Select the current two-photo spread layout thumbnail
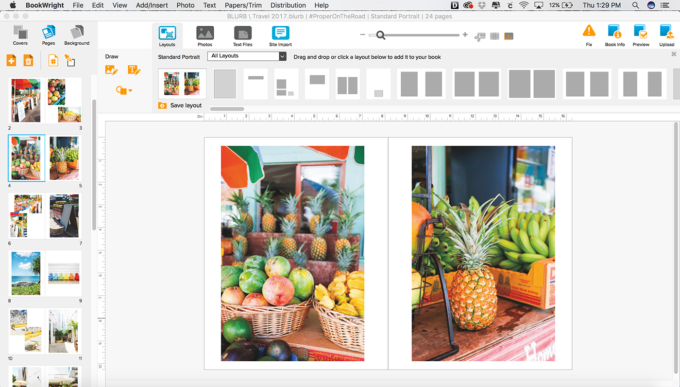680x387 pixels. pyautogui.click(x=182, y=83)
